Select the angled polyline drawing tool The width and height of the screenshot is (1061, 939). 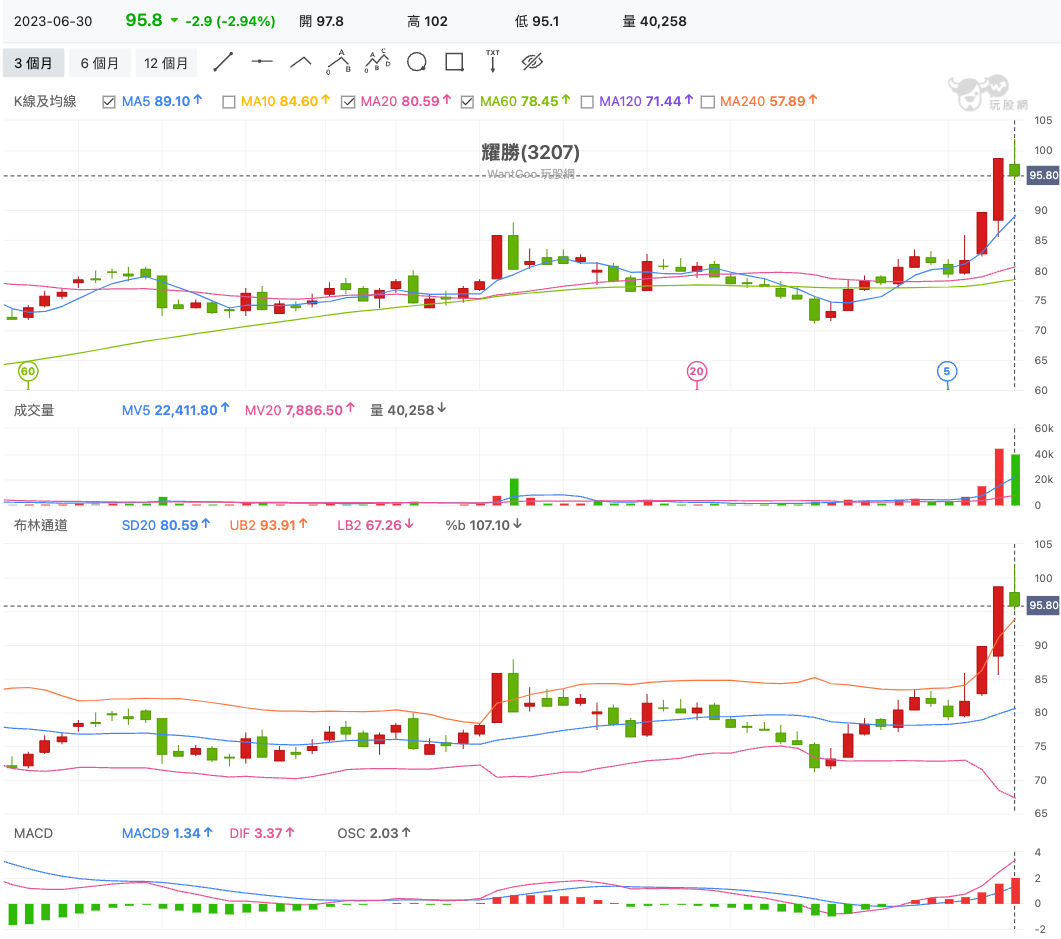coord(301,62)
